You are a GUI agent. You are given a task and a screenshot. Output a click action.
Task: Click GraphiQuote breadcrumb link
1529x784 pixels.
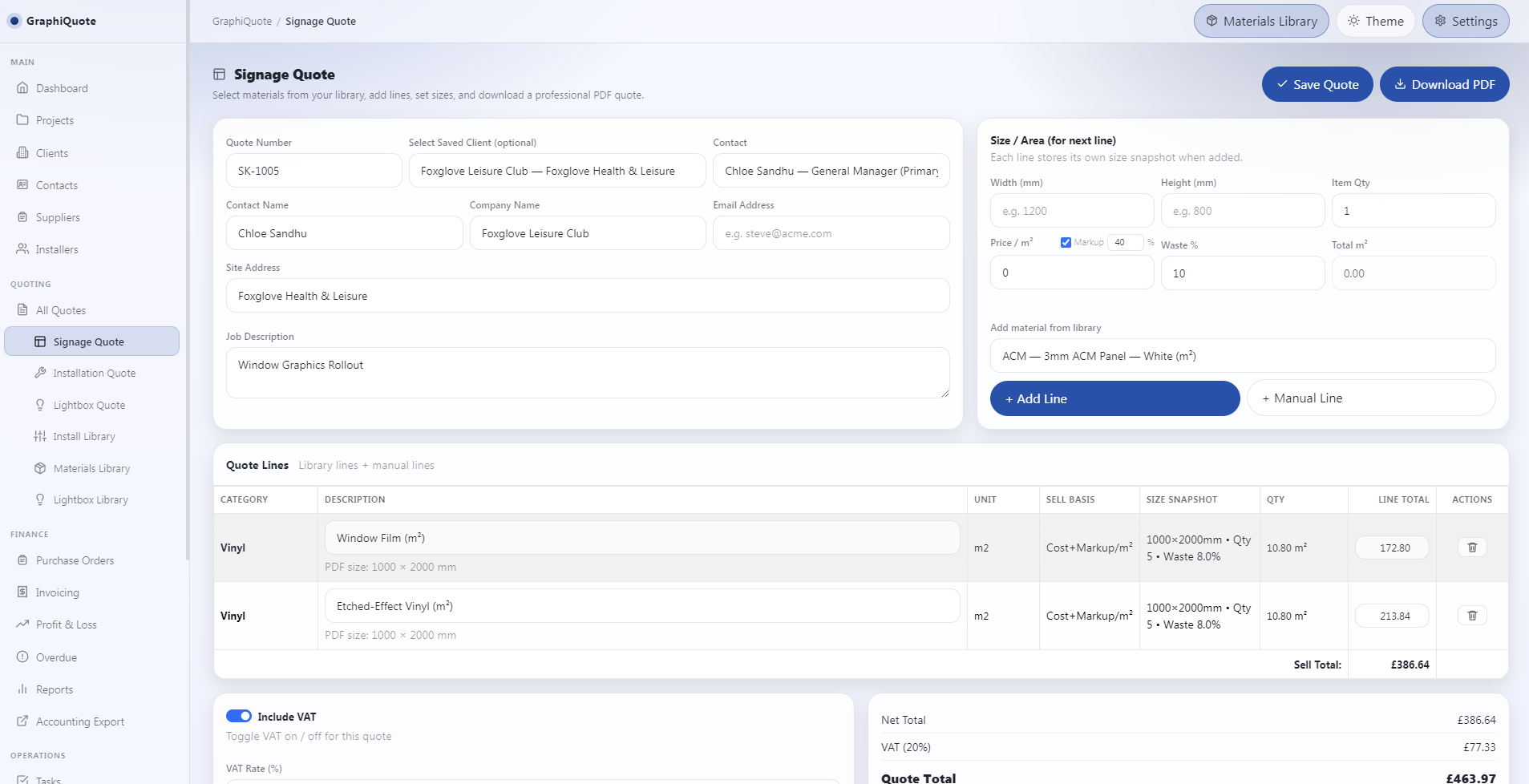[242, 22]
